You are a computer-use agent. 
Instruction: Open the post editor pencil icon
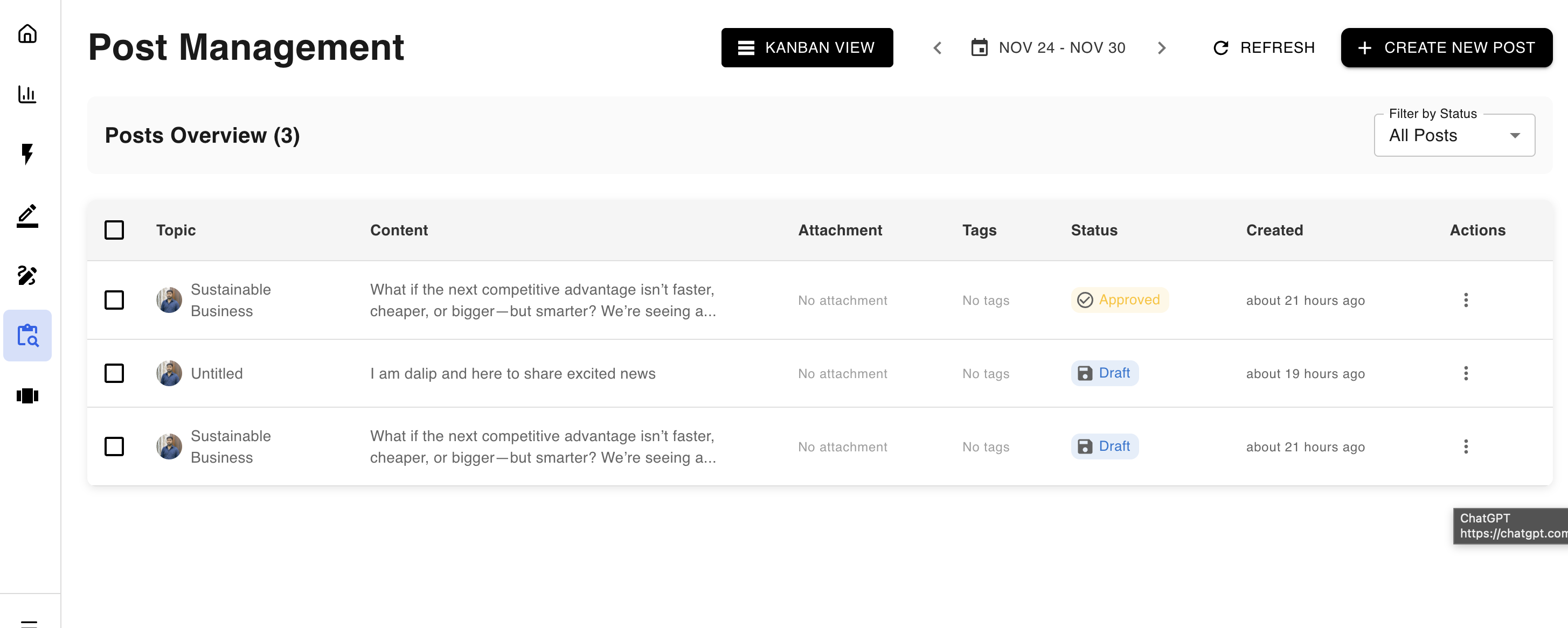pyautogui.click(x=27, y=215)
